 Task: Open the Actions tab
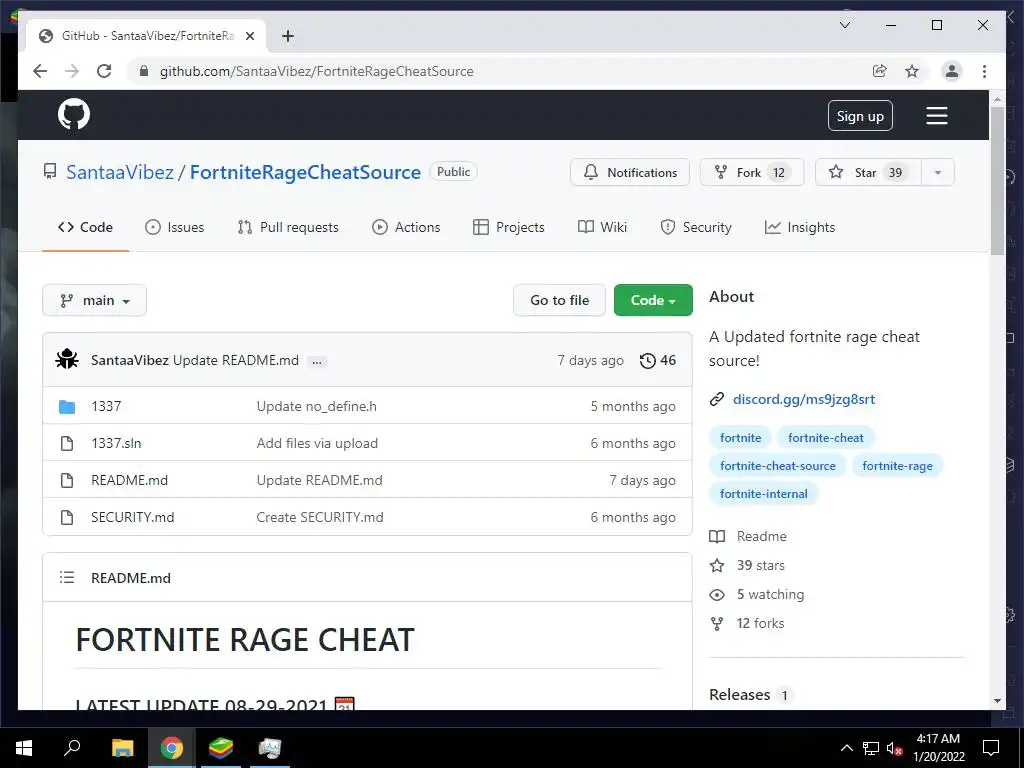point(406,227)
